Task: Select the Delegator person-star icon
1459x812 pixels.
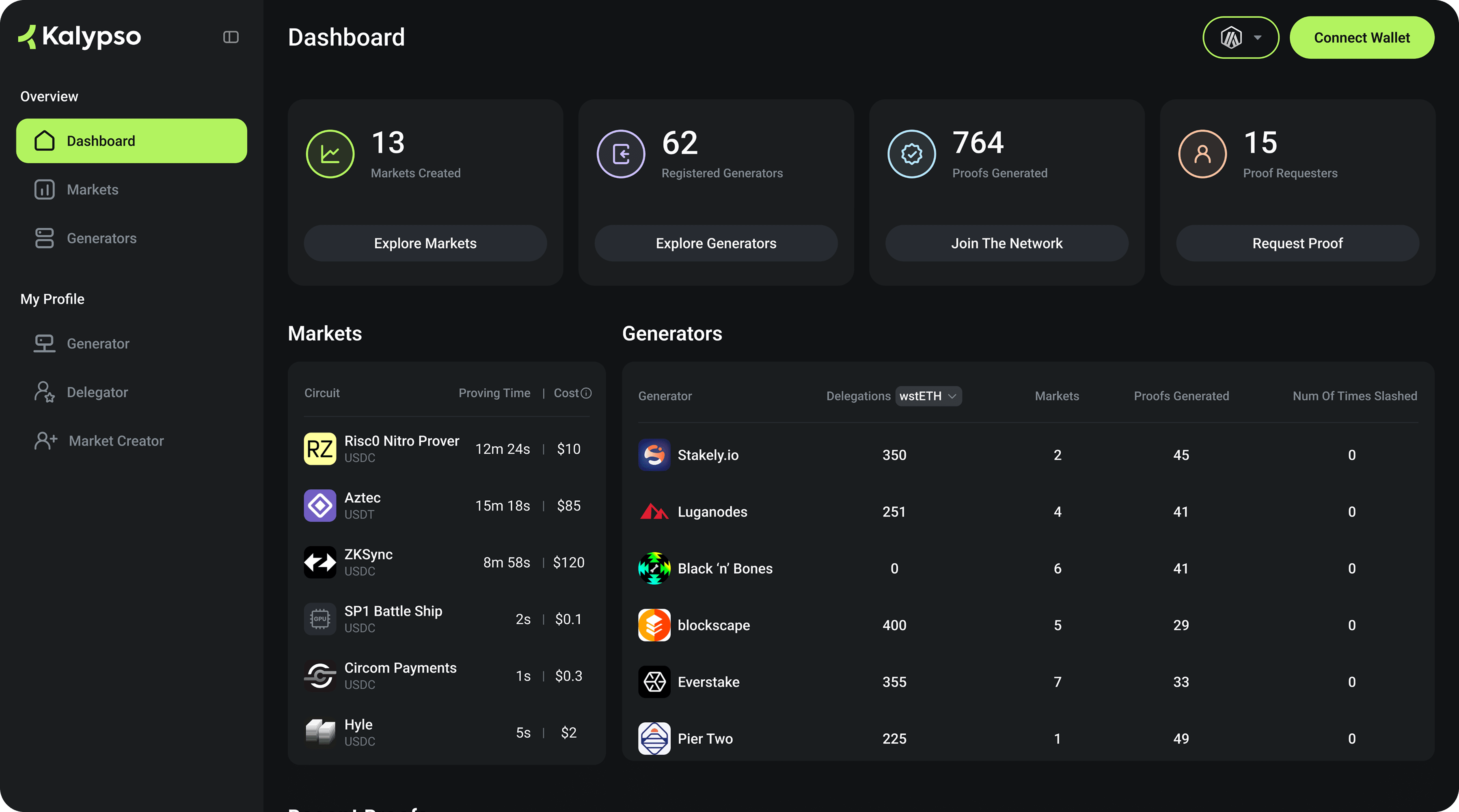Action: 45,392
